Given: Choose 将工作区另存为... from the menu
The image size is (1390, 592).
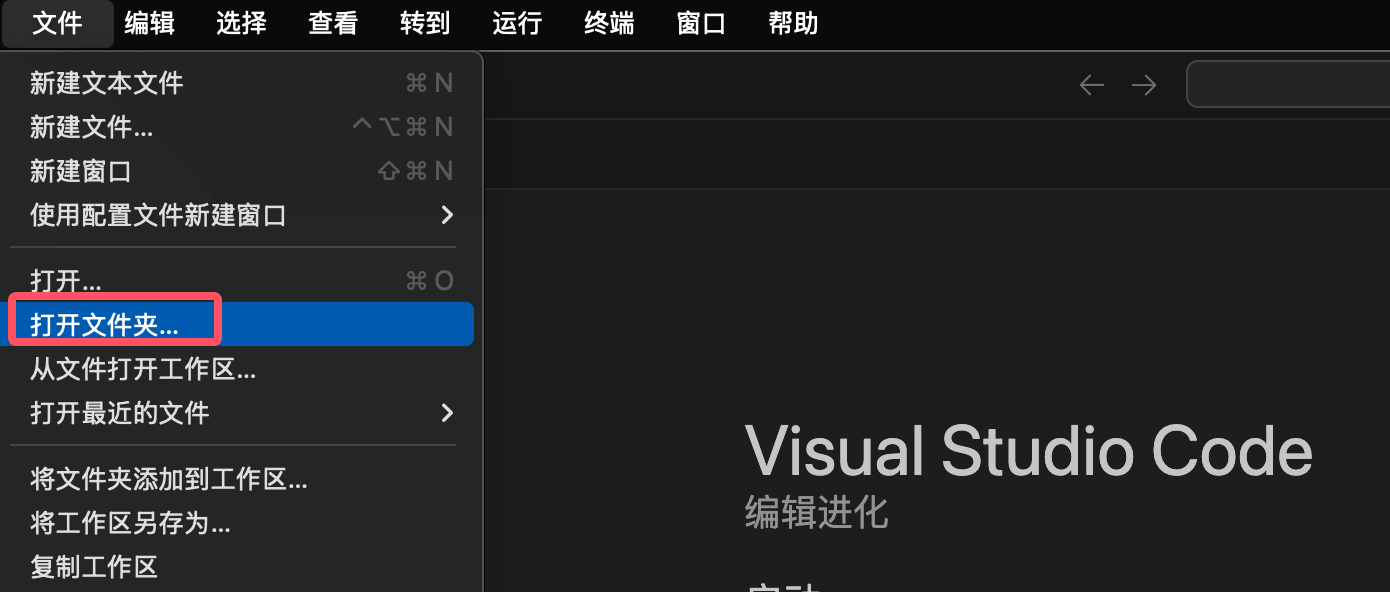Looking at the screenshot, I should coord(240,523).
